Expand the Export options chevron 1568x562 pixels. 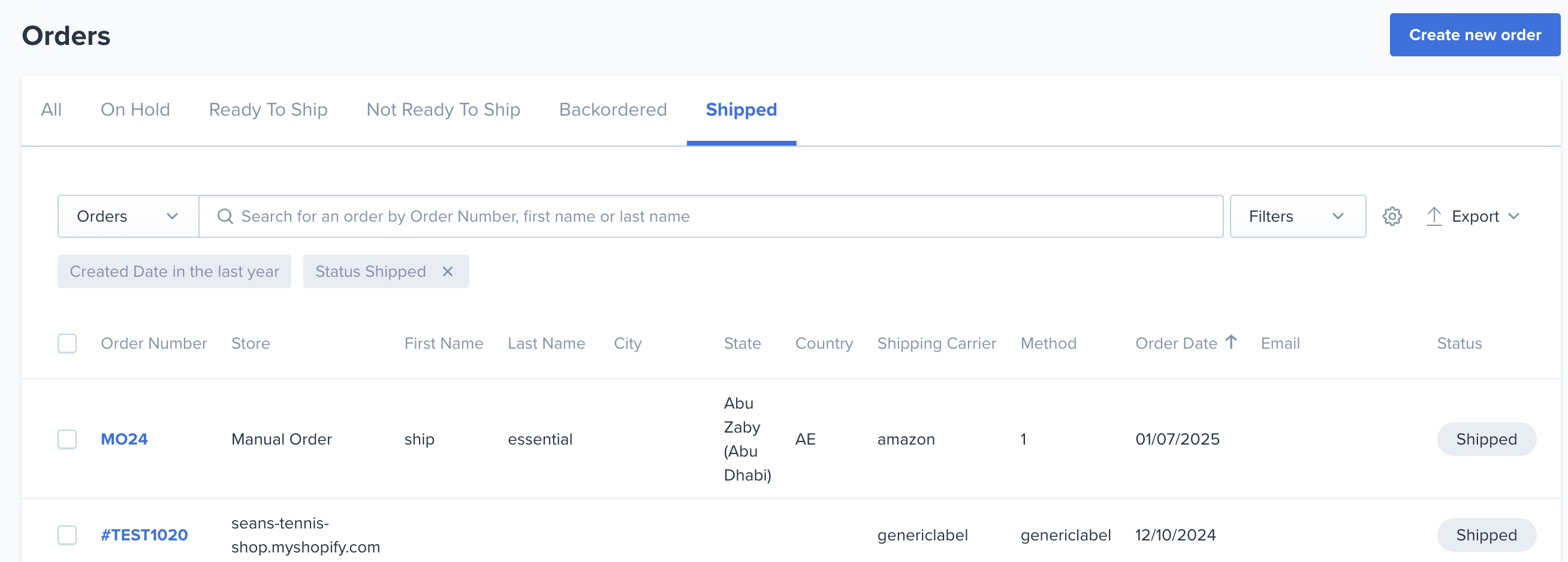(1514, 216)
